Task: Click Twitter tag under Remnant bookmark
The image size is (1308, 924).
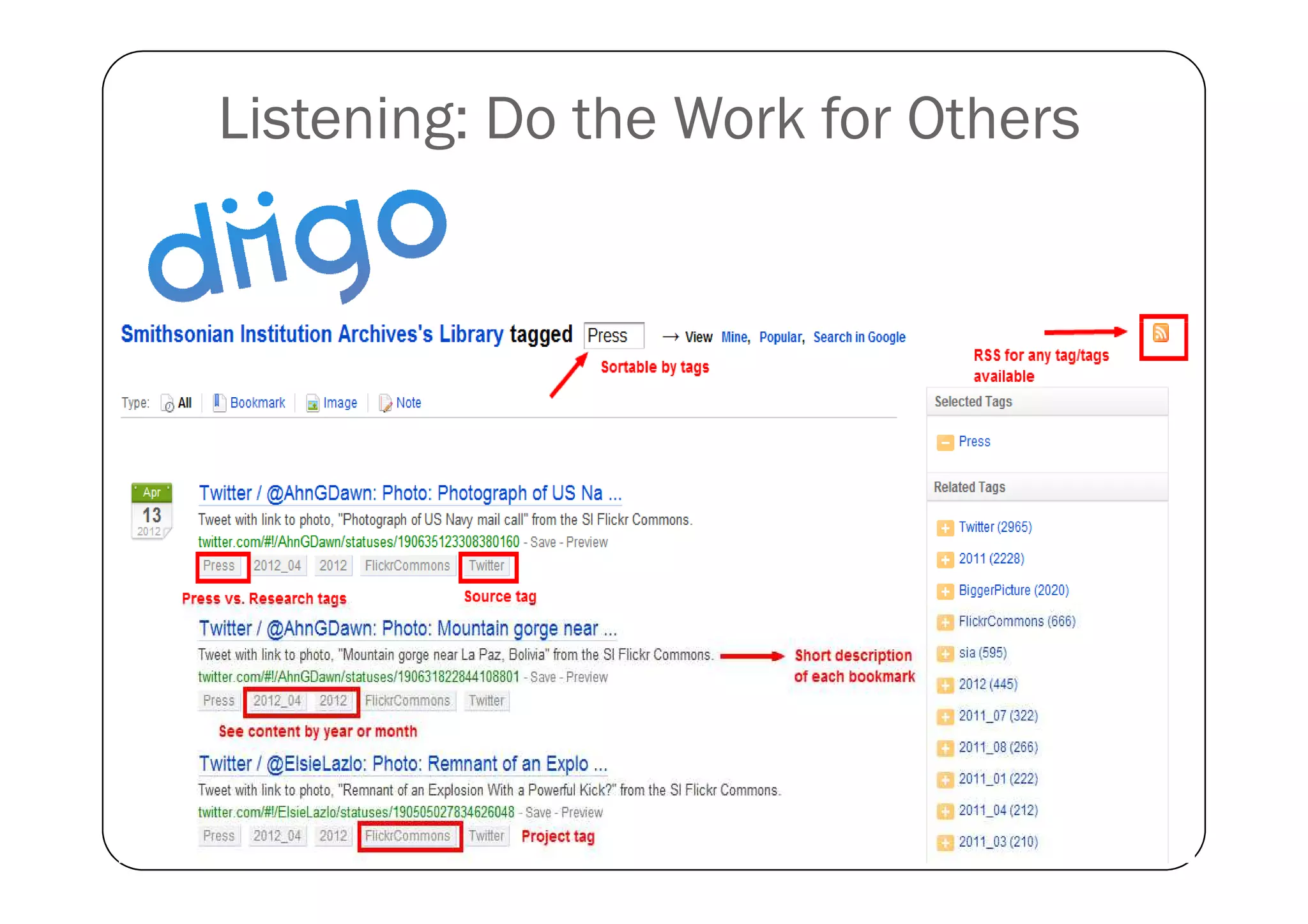Action: coord(487,836)
